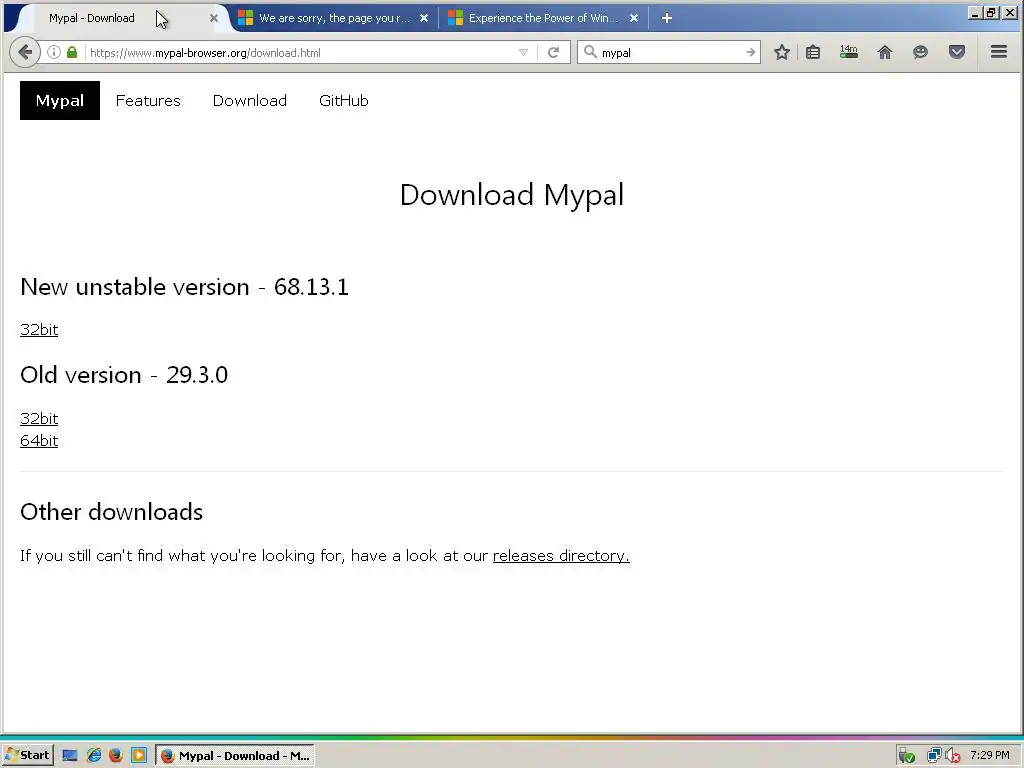1024x768 pixels.
Task: Open site information icon in address bar
Action: pyautogui.click(x=54, y=52)
